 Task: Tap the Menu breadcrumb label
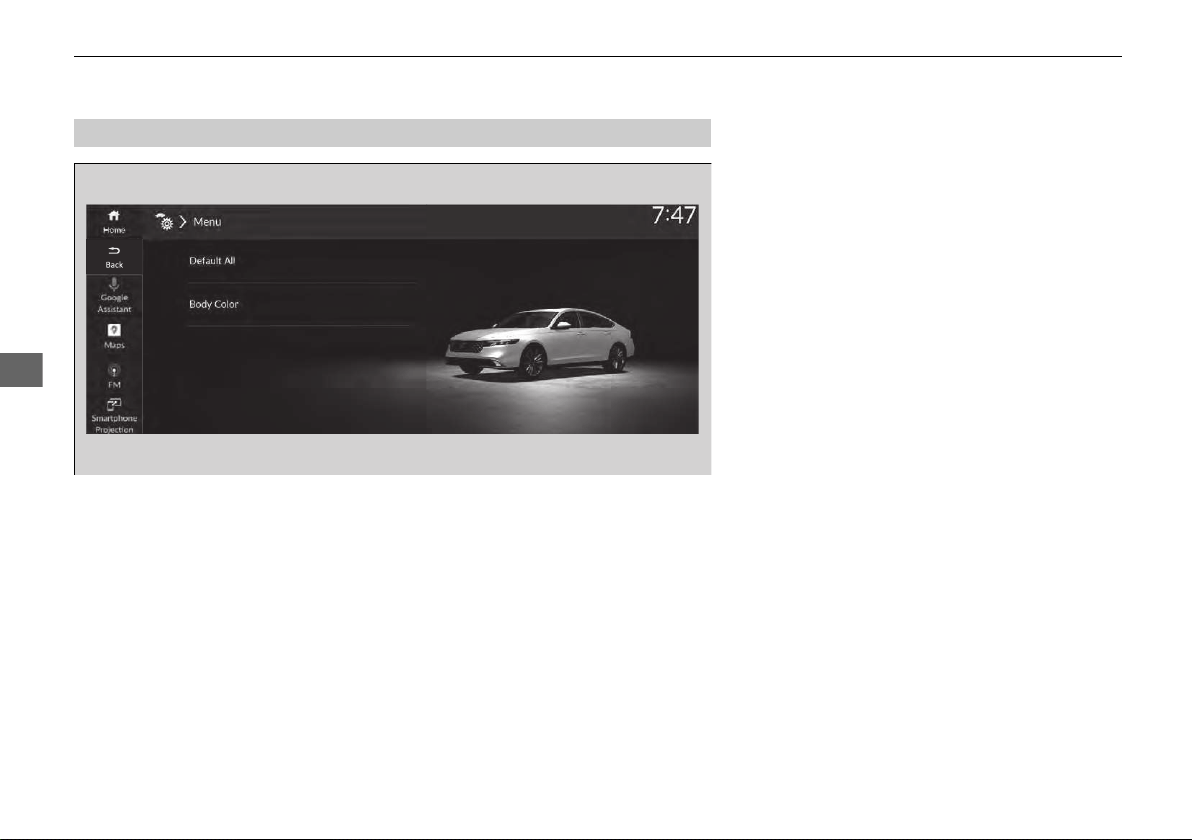(x=207, y=222)
